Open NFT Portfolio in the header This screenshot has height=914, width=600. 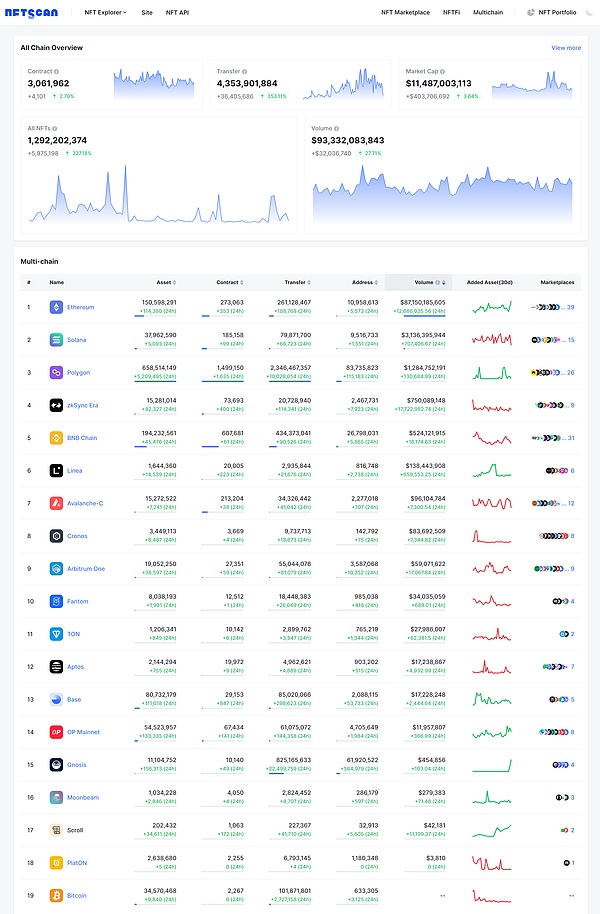557,12
